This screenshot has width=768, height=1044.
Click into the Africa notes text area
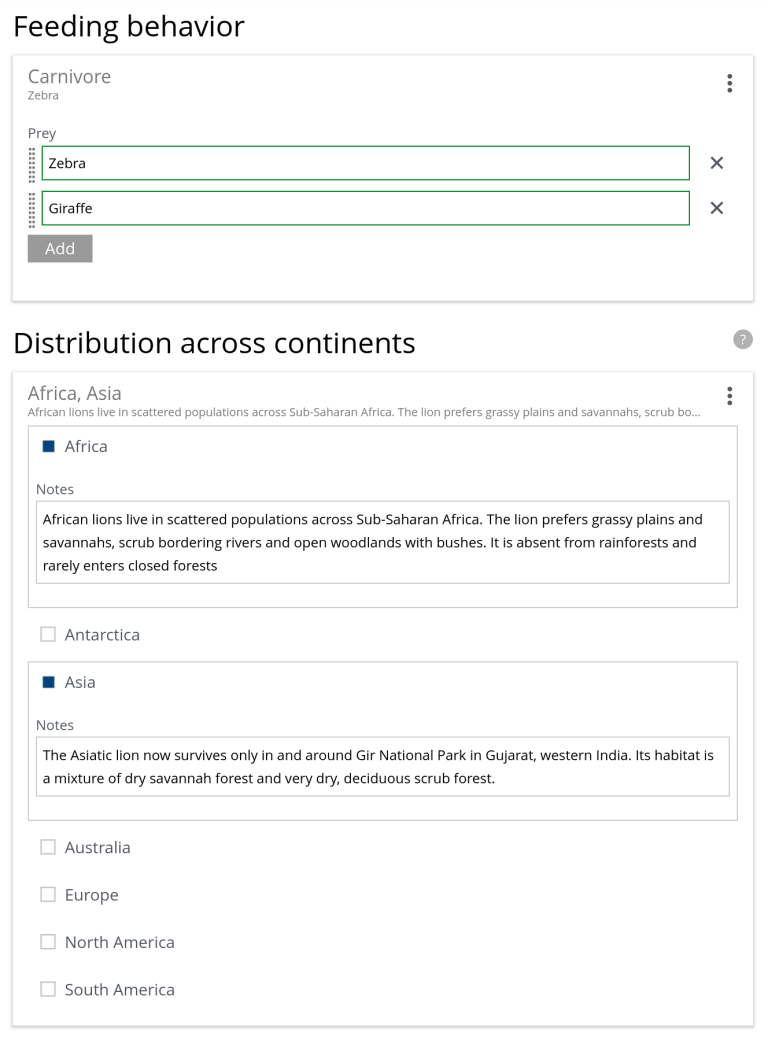[382, 542]
